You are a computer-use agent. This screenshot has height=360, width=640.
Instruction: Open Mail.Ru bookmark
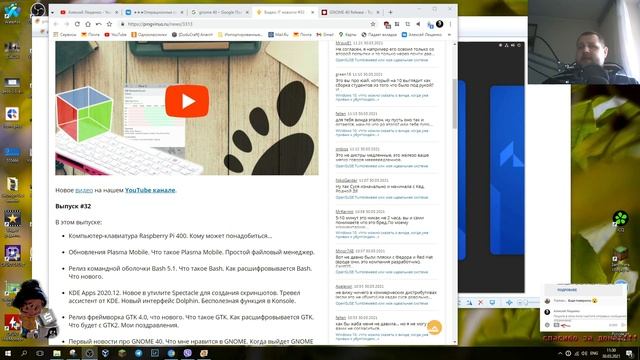pos(278,35)
